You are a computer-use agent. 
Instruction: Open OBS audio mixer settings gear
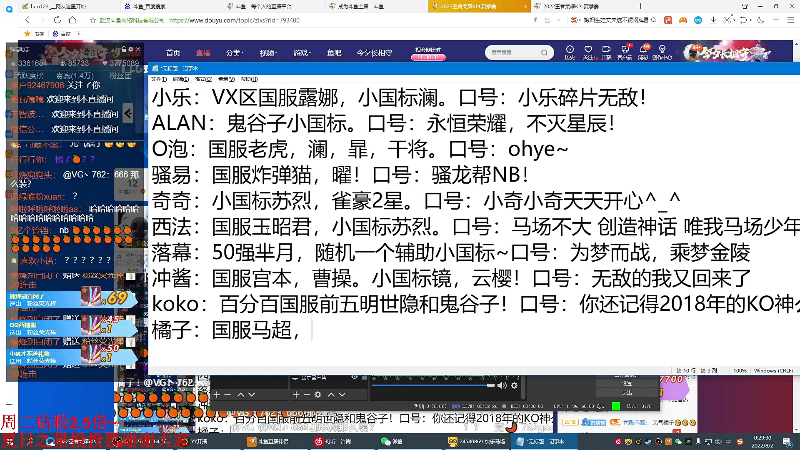[514, 386]
